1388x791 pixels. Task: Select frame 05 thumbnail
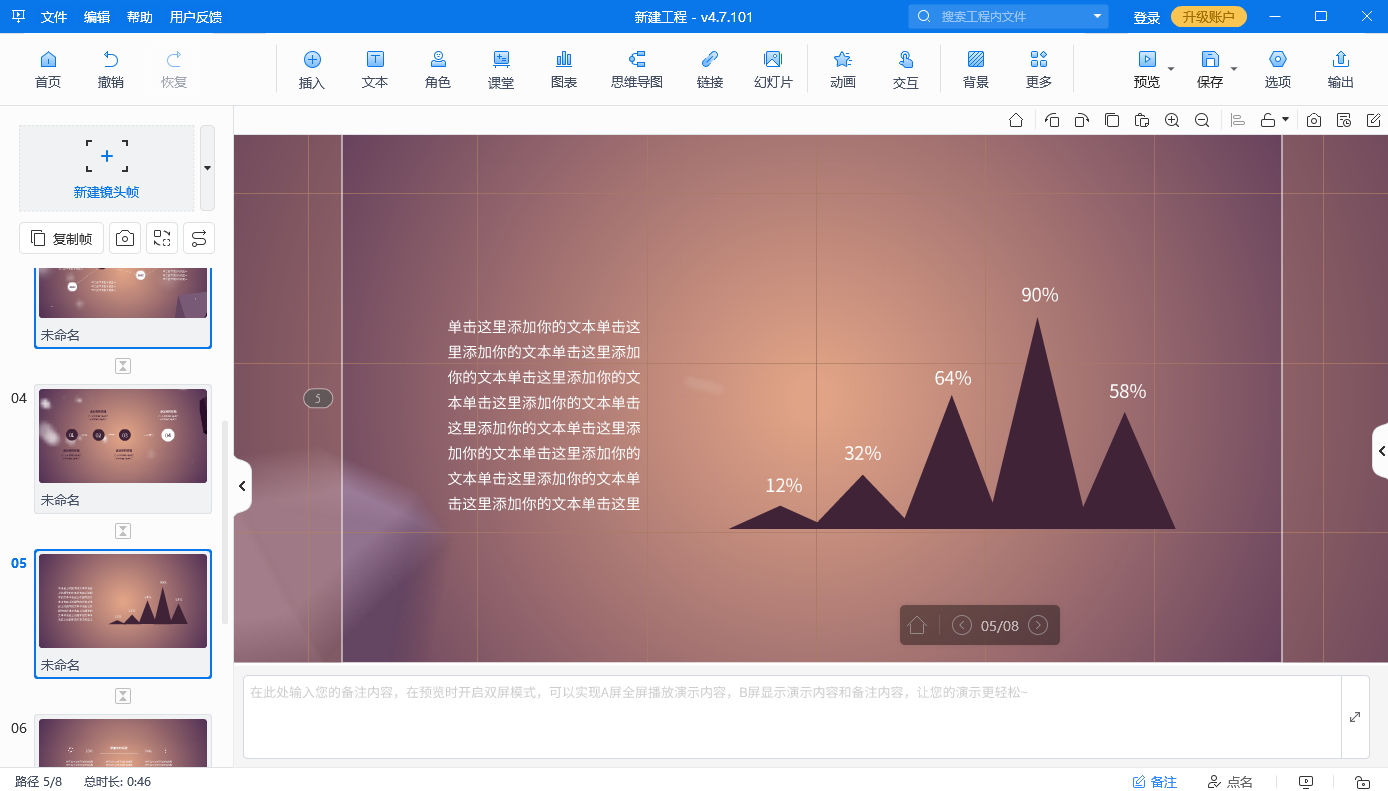point(123,601)
